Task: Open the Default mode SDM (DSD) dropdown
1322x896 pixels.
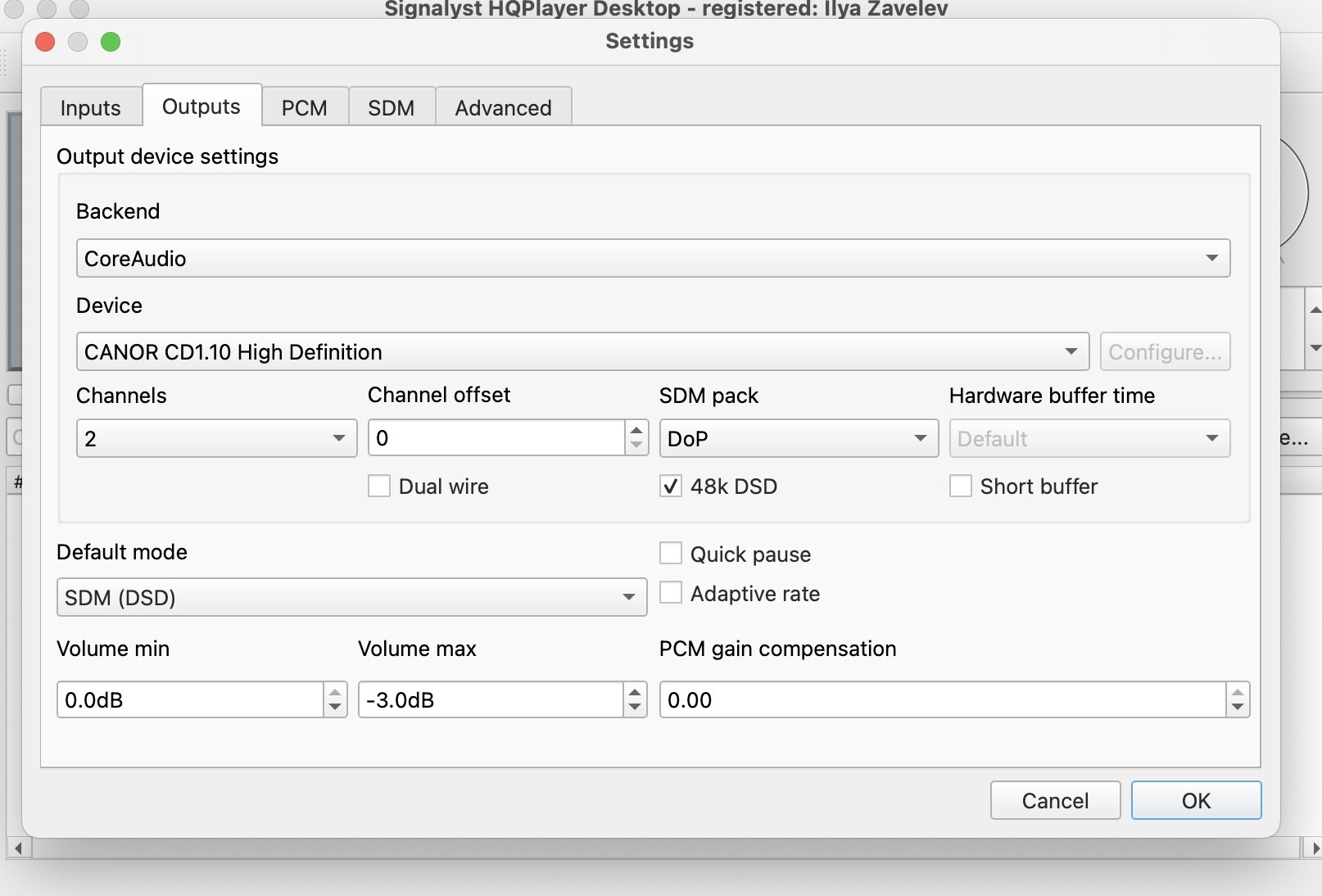Action: pos(351,597)
